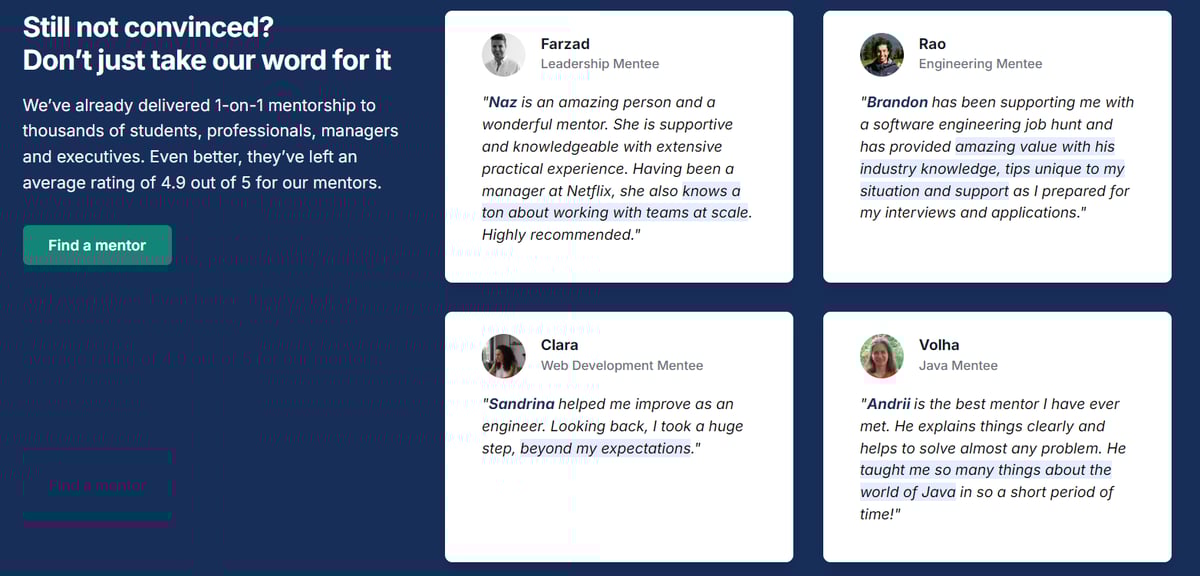Click highlighted text 'beyond my expectations'
The image size is (1200, 576).
[x=606, y=448]
